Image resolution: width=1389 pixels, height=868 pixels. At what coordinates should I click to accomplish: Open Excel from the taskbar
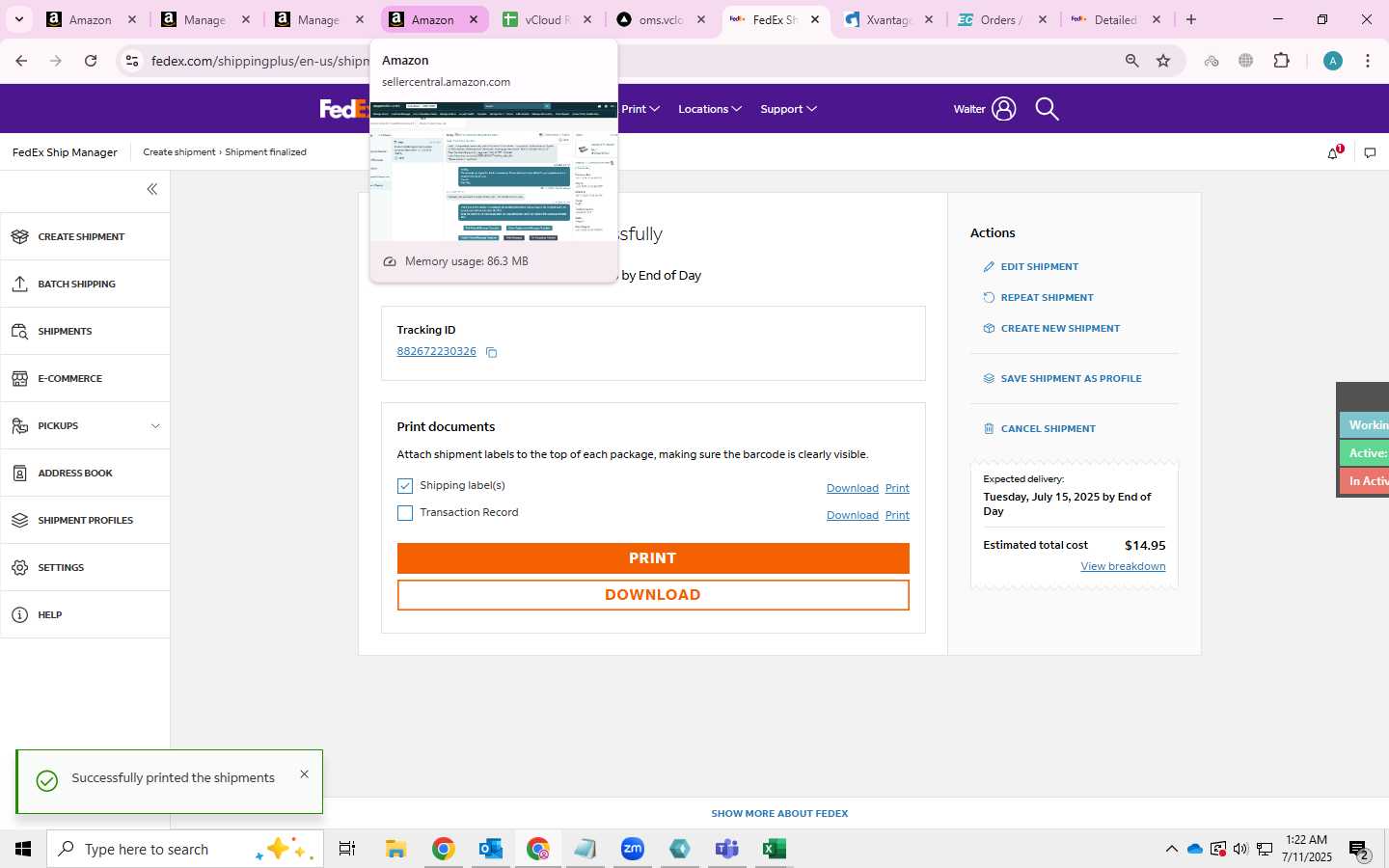click(x=774, y=849)
